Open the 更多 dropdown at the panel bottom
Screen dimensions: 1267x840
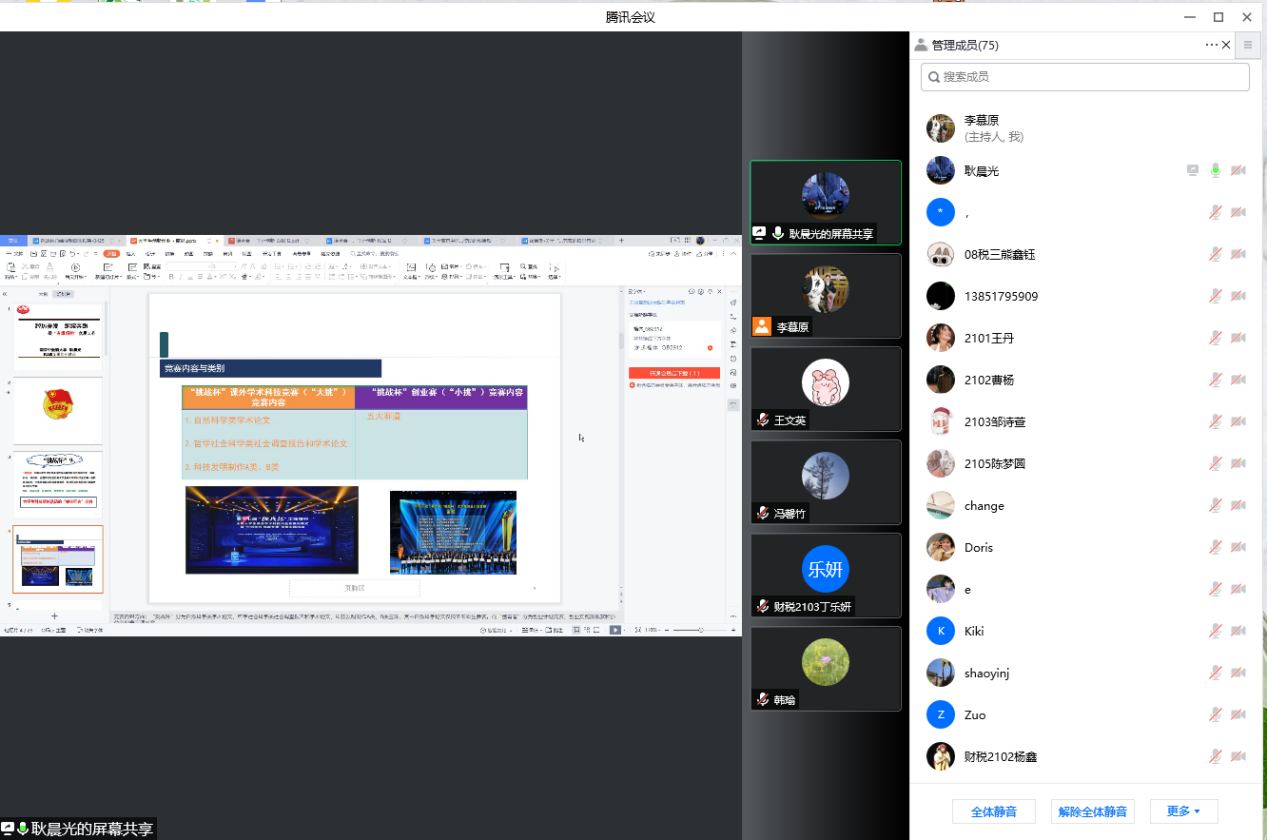coord(1182,811)
